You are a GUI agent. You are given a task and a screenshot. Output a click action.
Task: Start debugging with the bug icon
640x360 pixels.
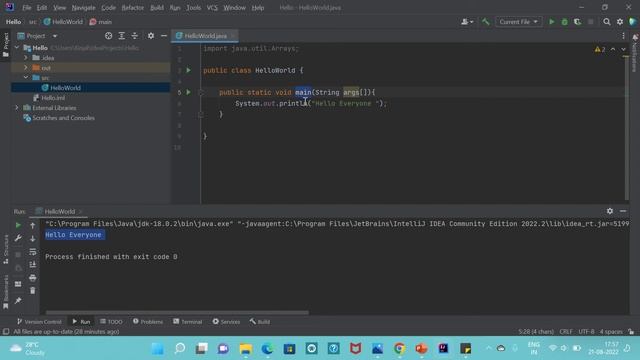[x=564, y=22]
